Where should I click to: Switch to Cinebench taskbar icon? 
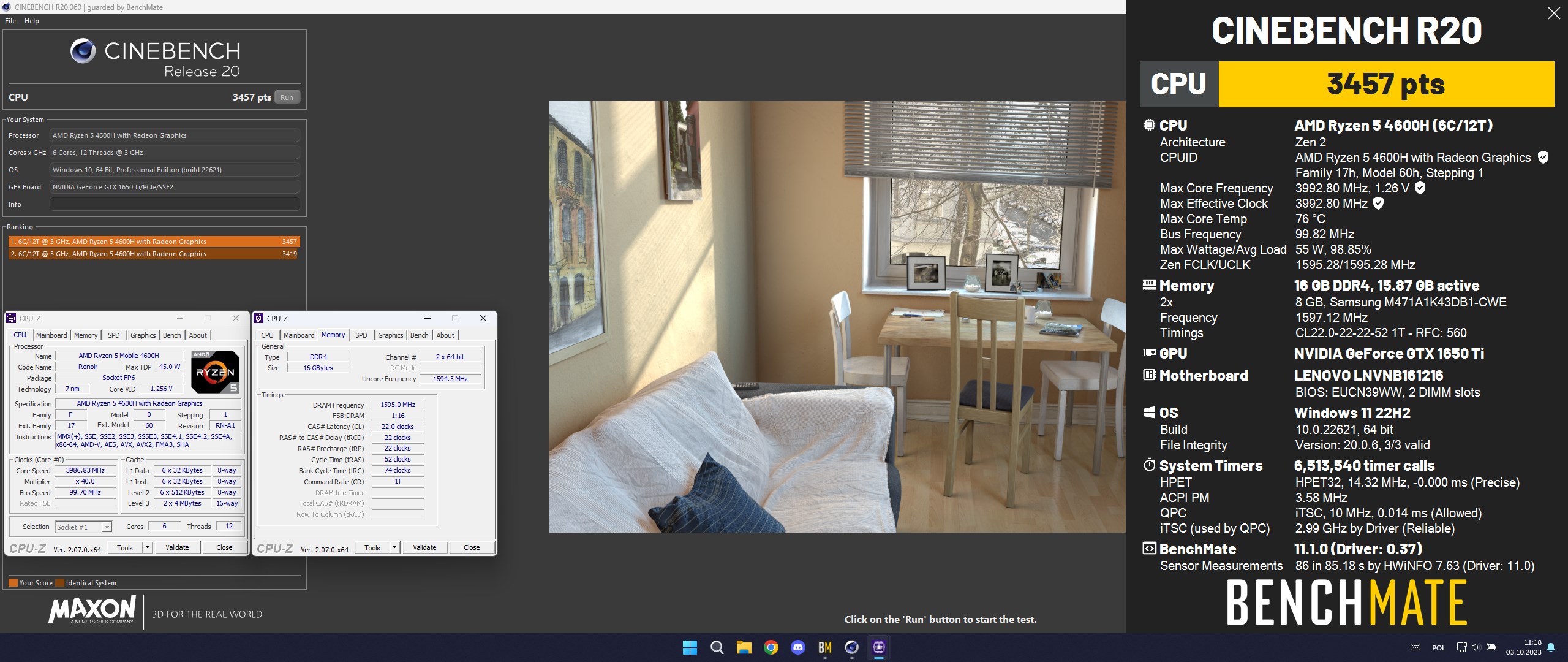[851, 647]
